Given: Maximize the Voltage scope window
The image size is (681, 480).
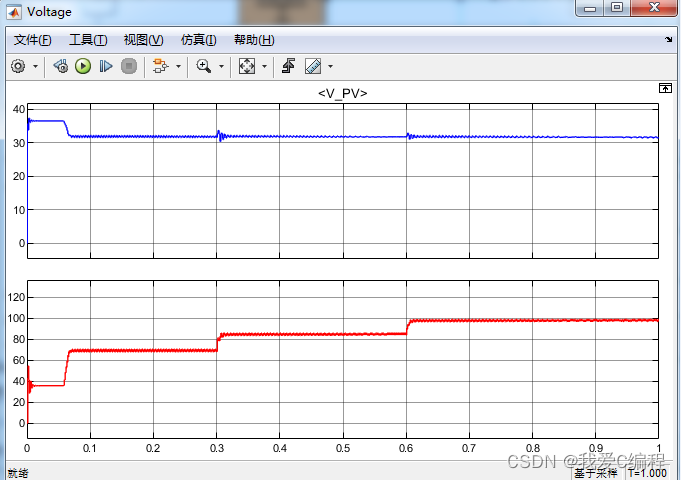Looking at the screenshot, I should point(617,8).
